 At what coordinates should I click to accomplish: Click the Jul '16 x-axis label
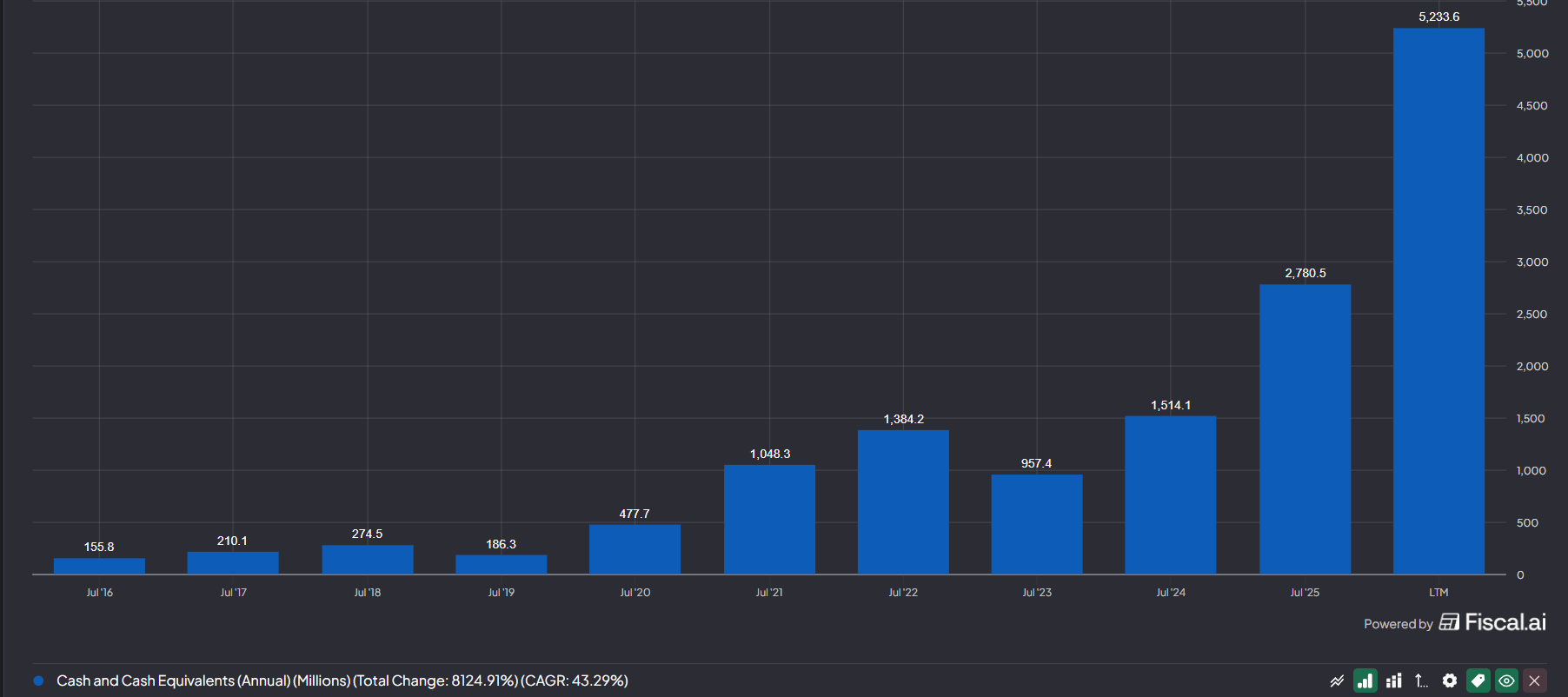(99, 593)
